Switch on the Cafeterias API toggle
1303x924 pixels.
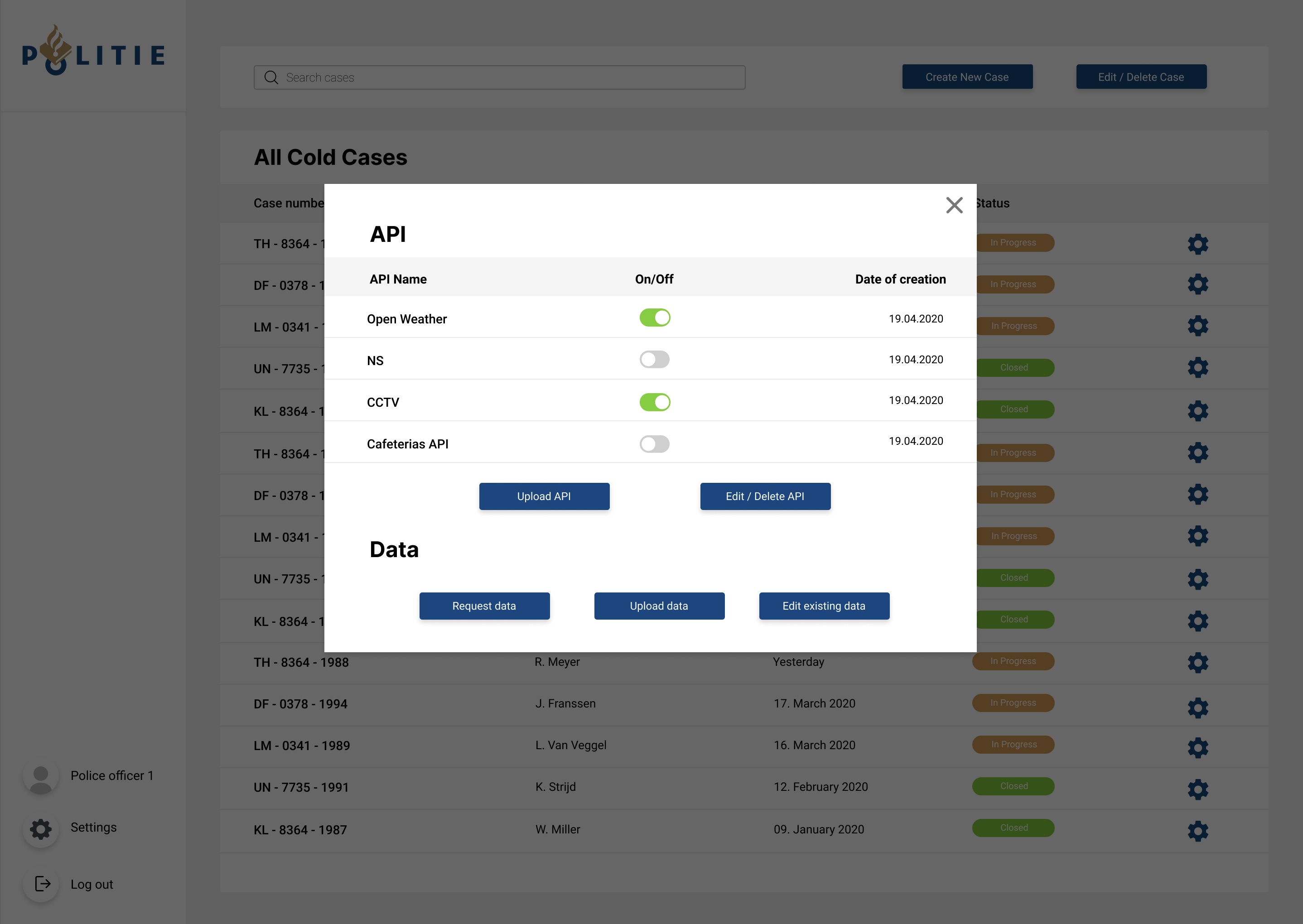[654, 444]
